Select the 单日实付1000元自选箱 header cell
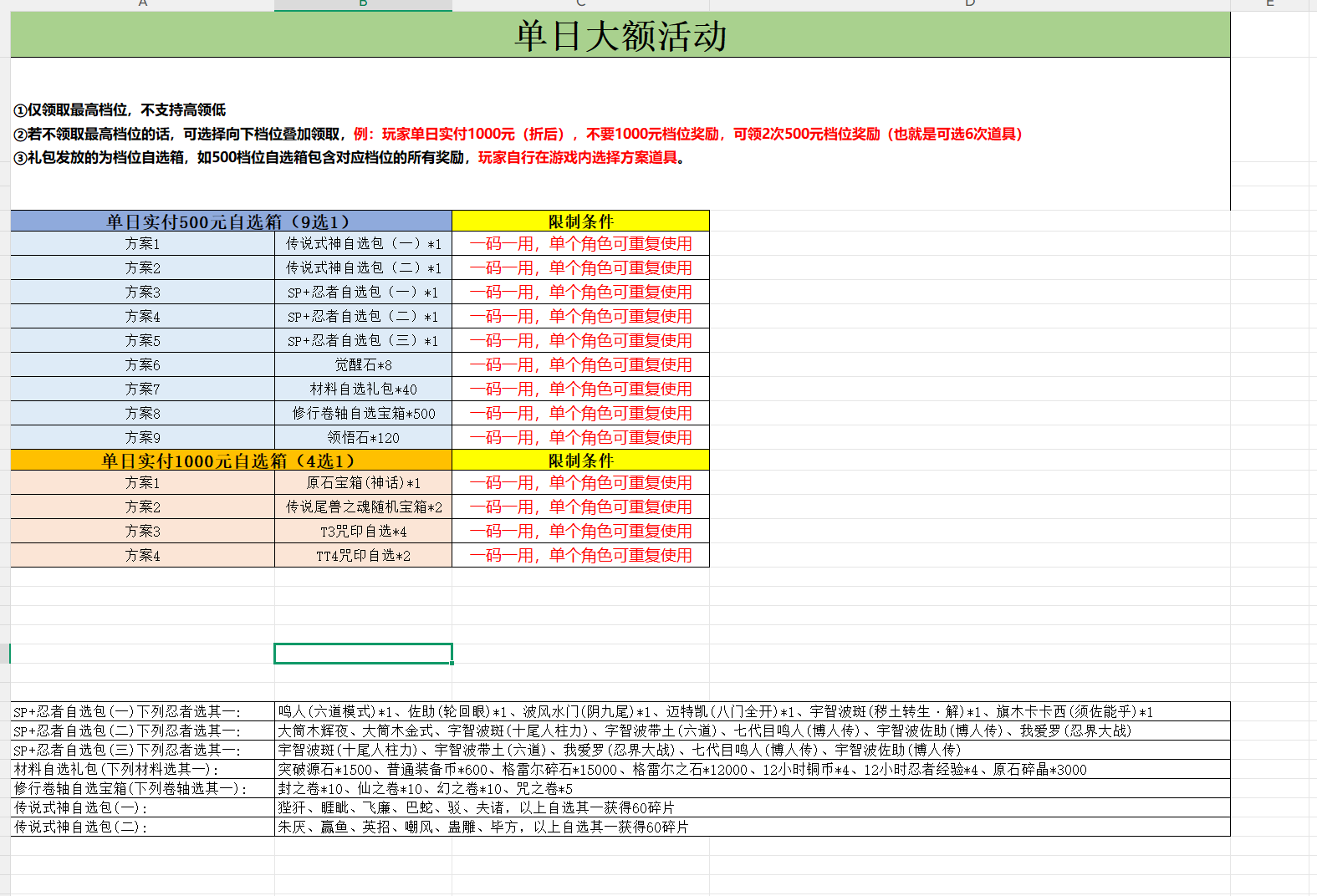The width and height of the screenshot is (1317, 896). pos(231,461)
